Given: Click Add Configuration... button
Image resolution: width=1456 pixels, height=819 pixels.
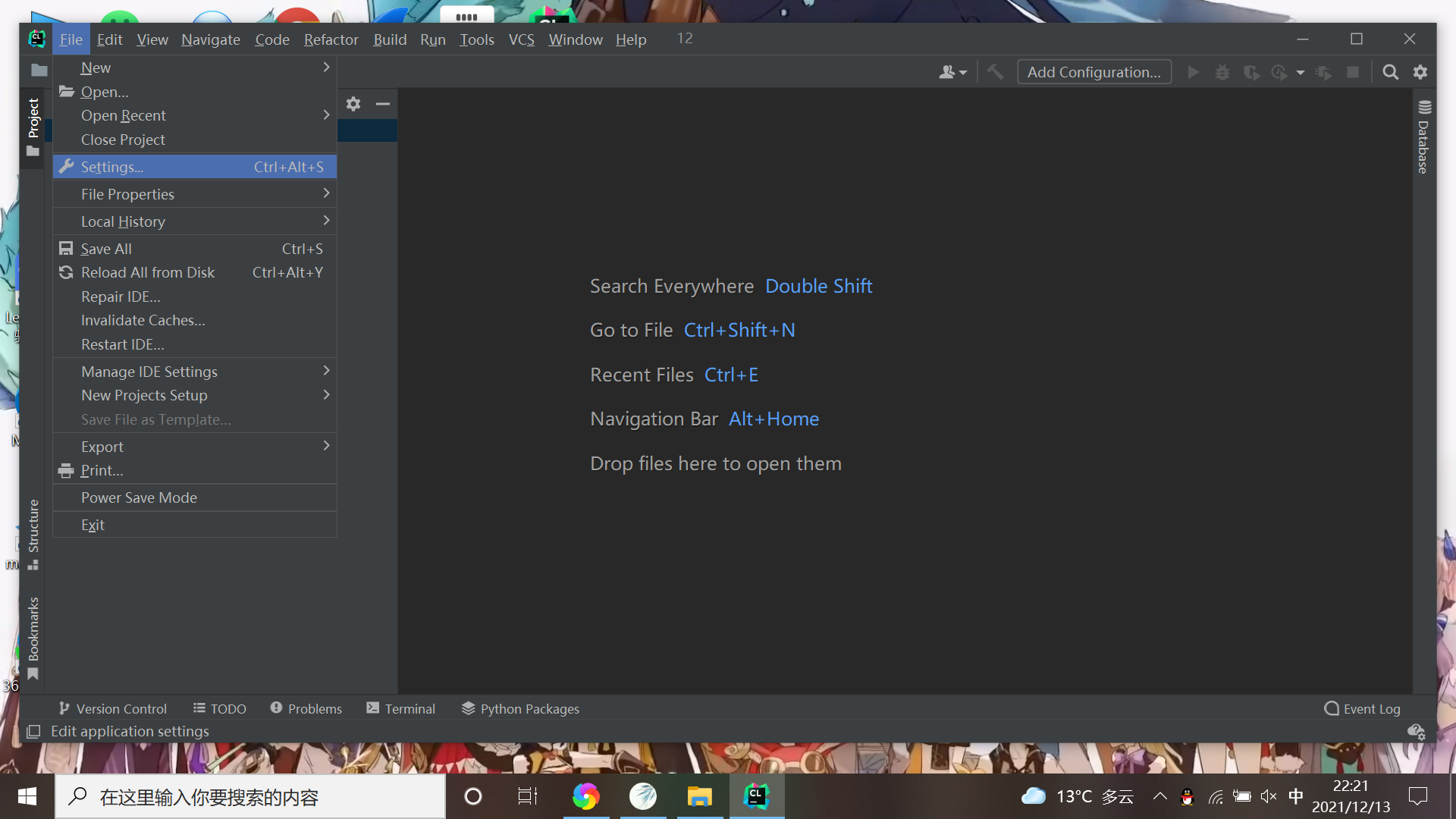Looking at the screenshot, I should click(1094, 72).
